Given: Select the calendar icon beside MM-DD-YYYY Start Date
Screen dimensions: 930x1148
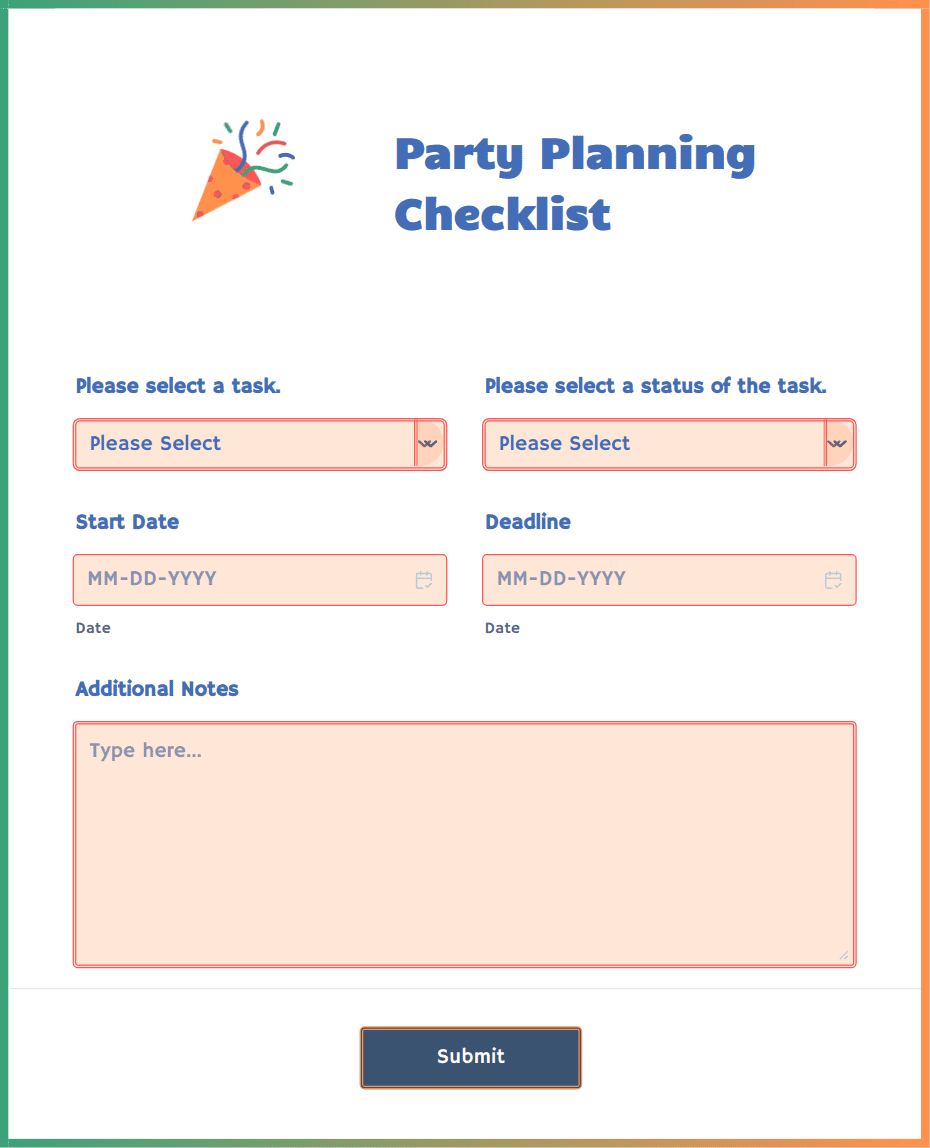Looking at the screenshot, I should point(422,580).
